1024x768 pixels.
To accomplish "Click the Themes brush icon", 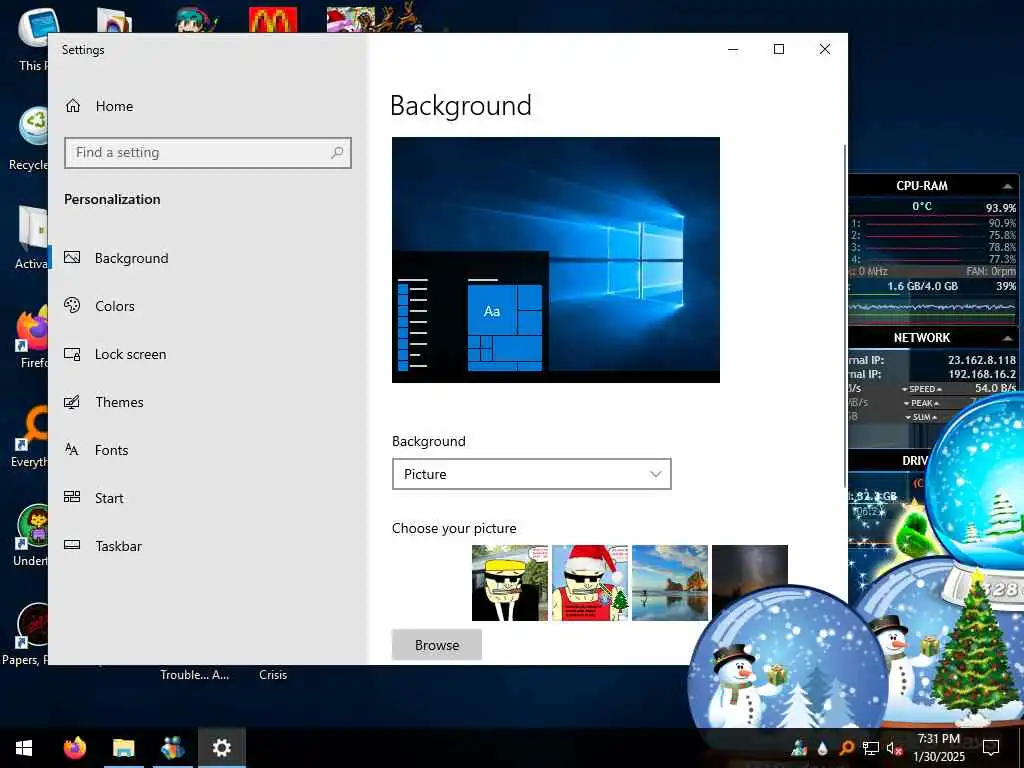I will click(x=72, y=402).
